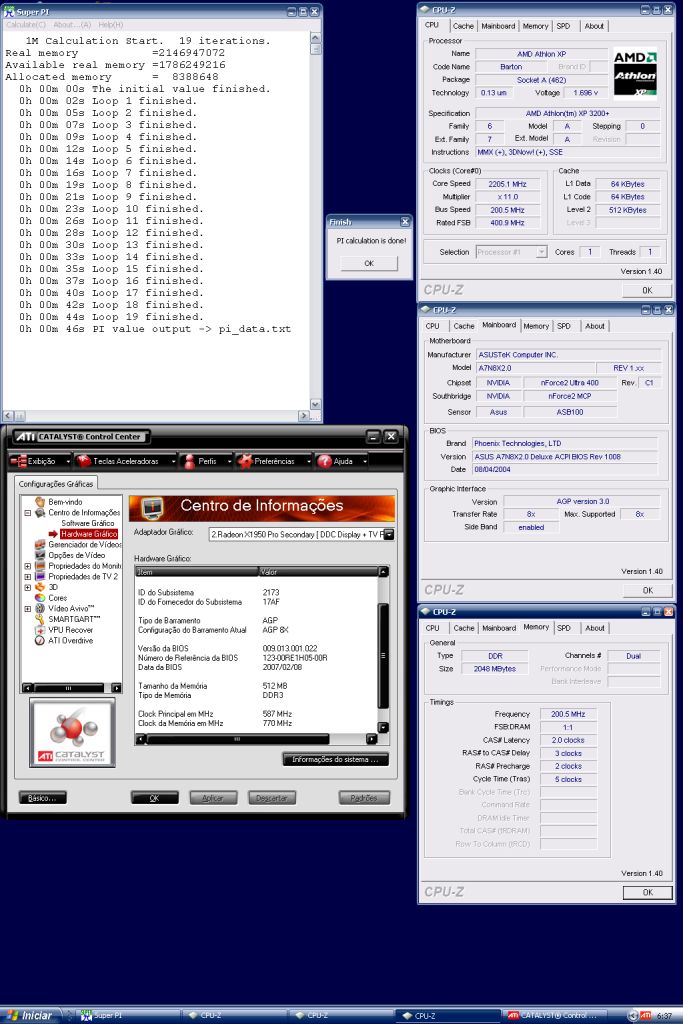Open the SMARTGART key icon
Screen dimensions: 683x1024
40,619
